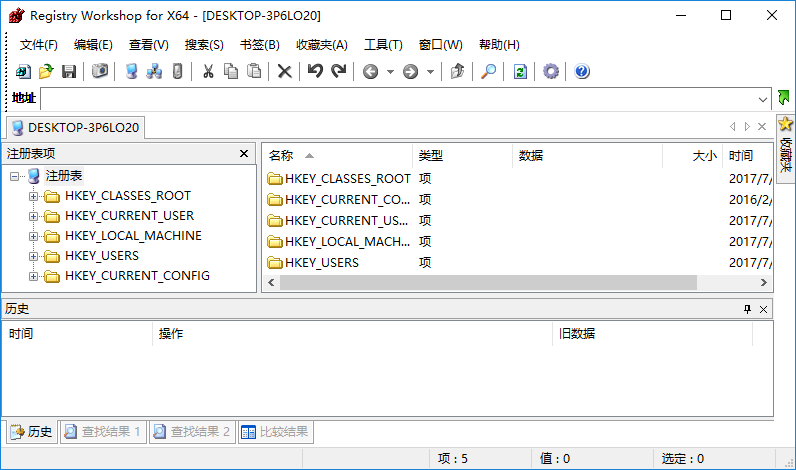Open the 地址 address bar dropdown
Viewport: 796px width, 470px height.
pyautogui.click(x=762, y=99)
